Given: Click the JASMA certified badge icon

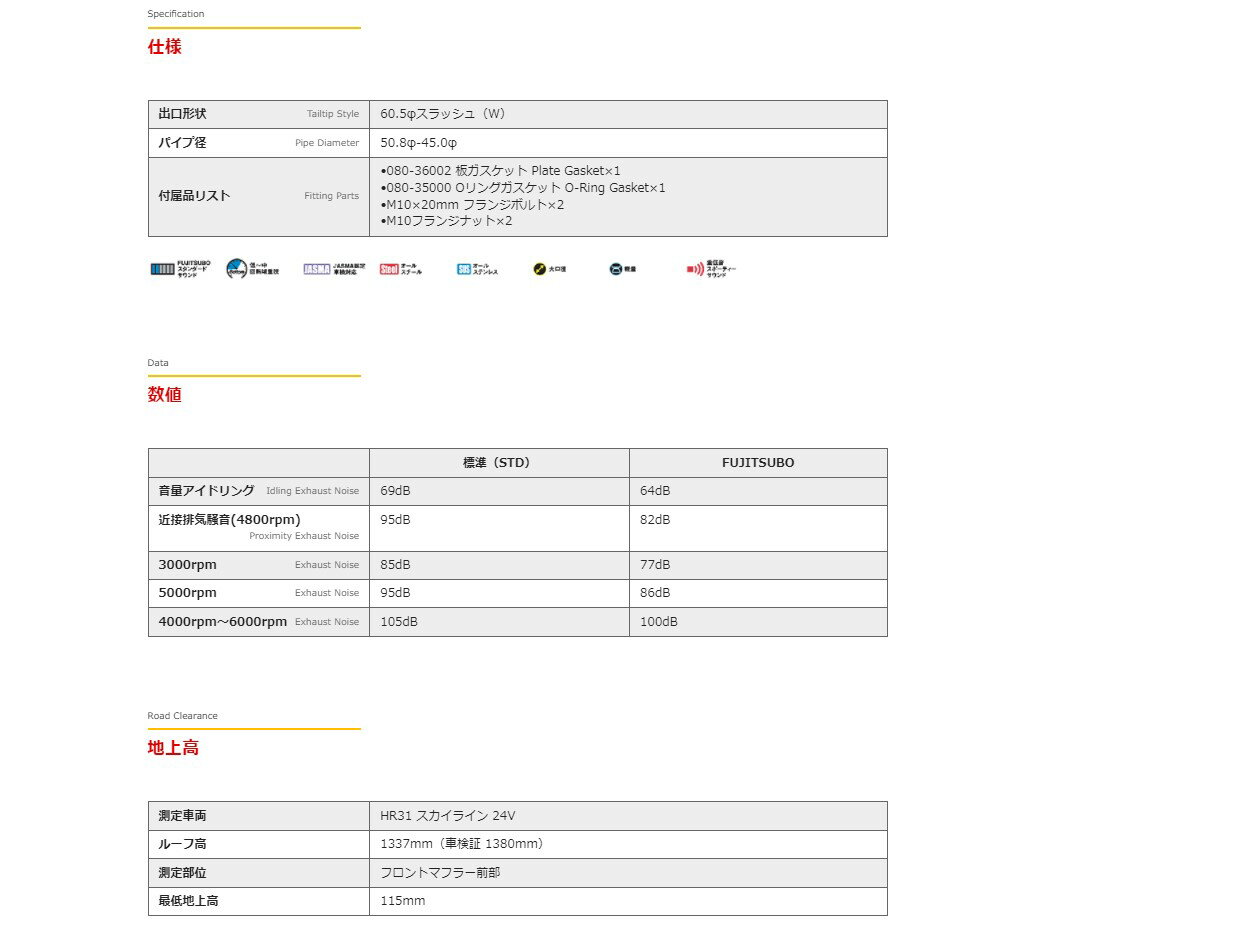Looking at the screenshot, I should [x=334, y=269].
